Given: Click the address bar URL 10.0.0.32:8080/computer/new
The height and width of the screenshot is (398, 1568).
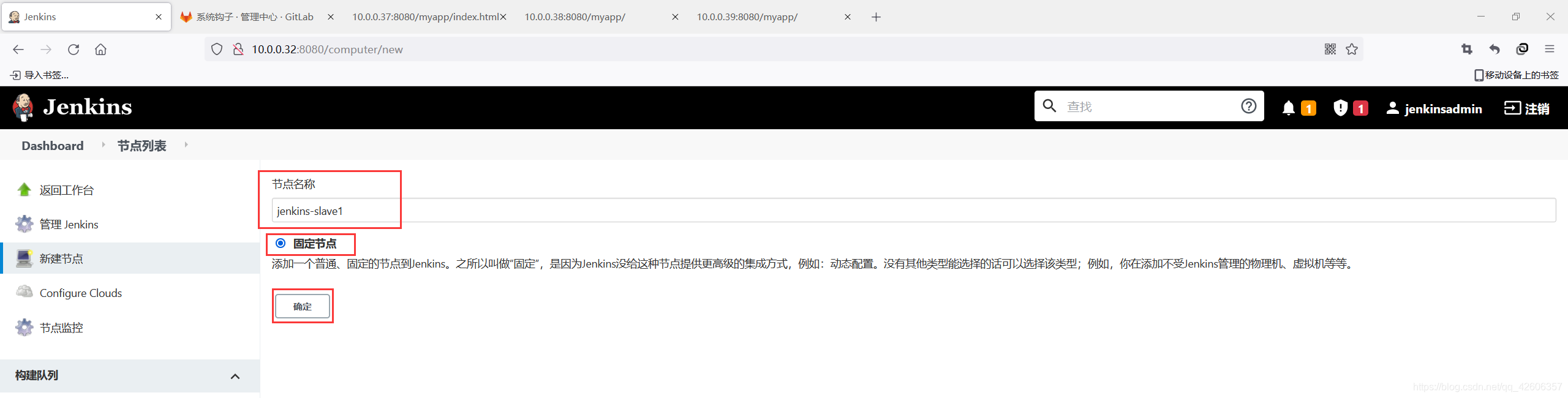Looking at the screenshot, I should (x=327, y=50).
